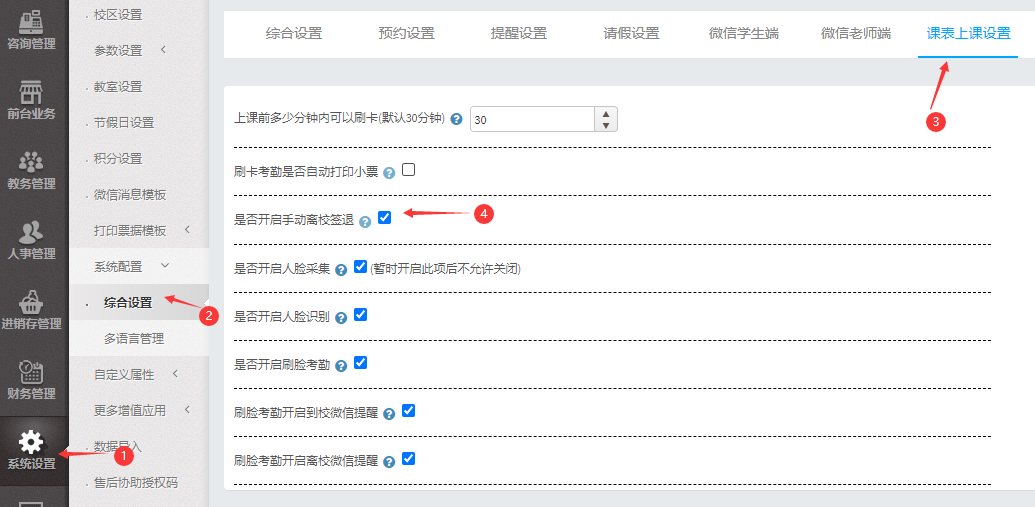Open 咨询管理 sidebar module icon
Image resolution: width=1035 pixels, height=507 pixels.
coord(31,20)
